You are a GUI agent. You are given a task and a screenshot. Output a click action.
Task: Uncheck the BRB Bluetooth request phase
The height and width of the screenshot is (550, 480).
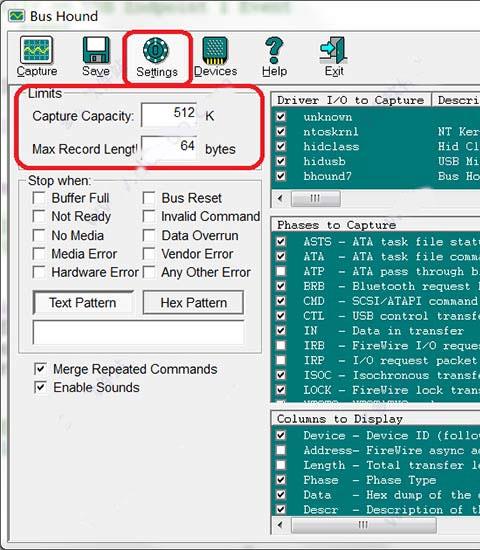click(x=281, y=286)
